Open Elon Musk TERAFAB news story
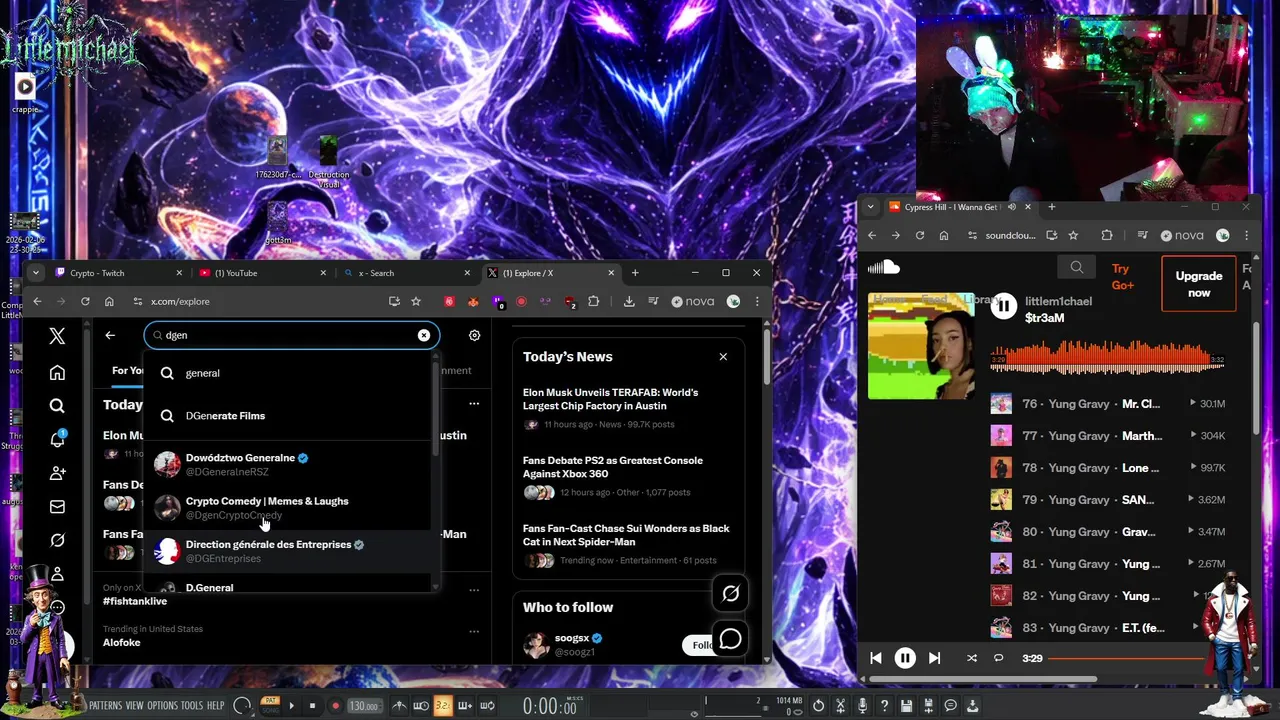The image size is (1280, 720). coord(628,407)
